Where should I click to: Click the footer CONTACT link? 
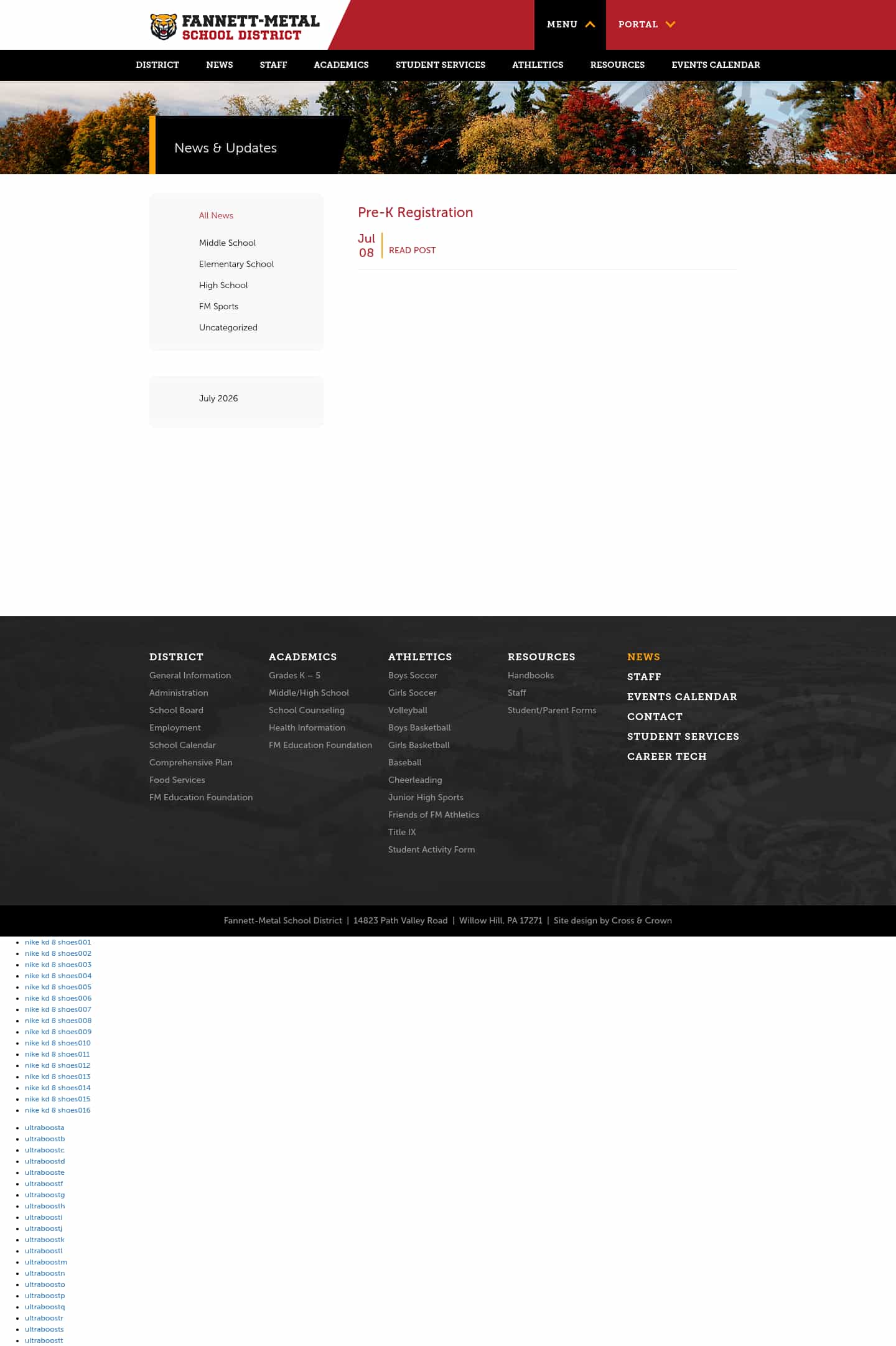655,716
